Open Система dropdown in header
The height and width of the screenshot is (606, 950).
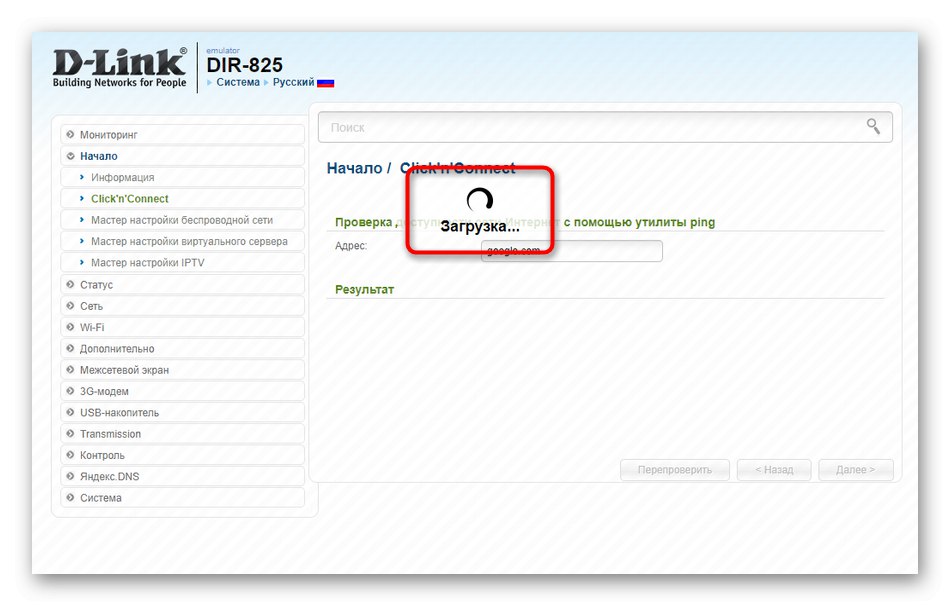pyautogui.click(x=238, y=82)
